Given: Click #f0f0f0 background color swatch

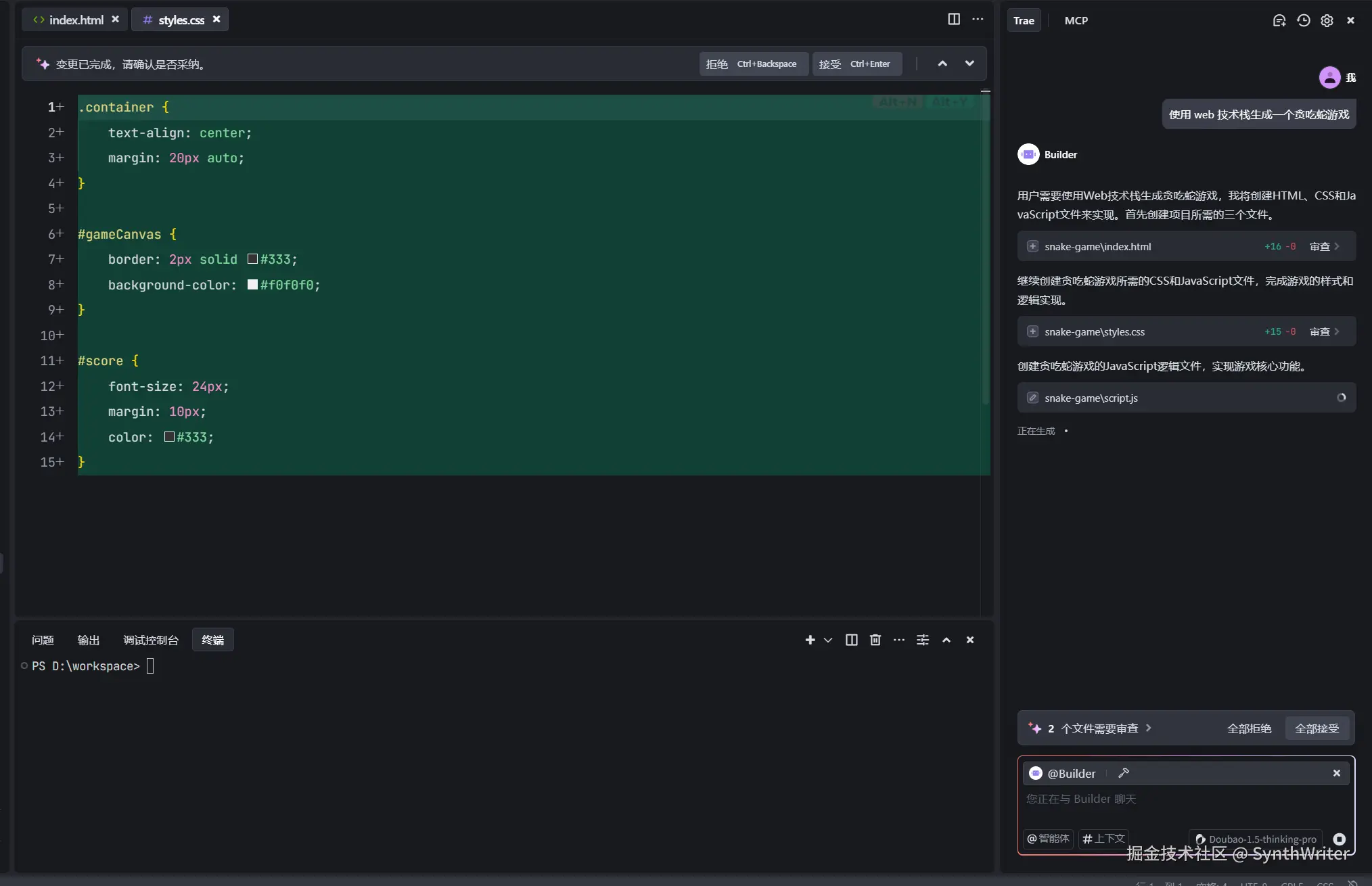Looking at the screenshot, I should coord(252,285).
